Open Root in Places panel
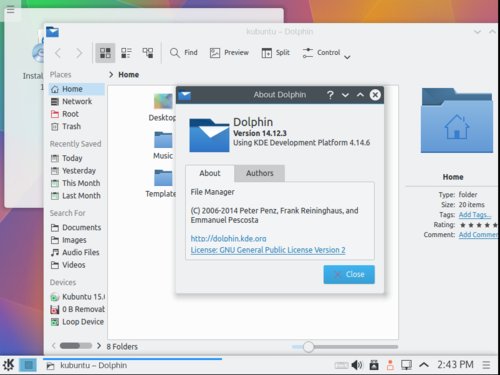This screenshot has height=375, width=500. tap(77, 114)
